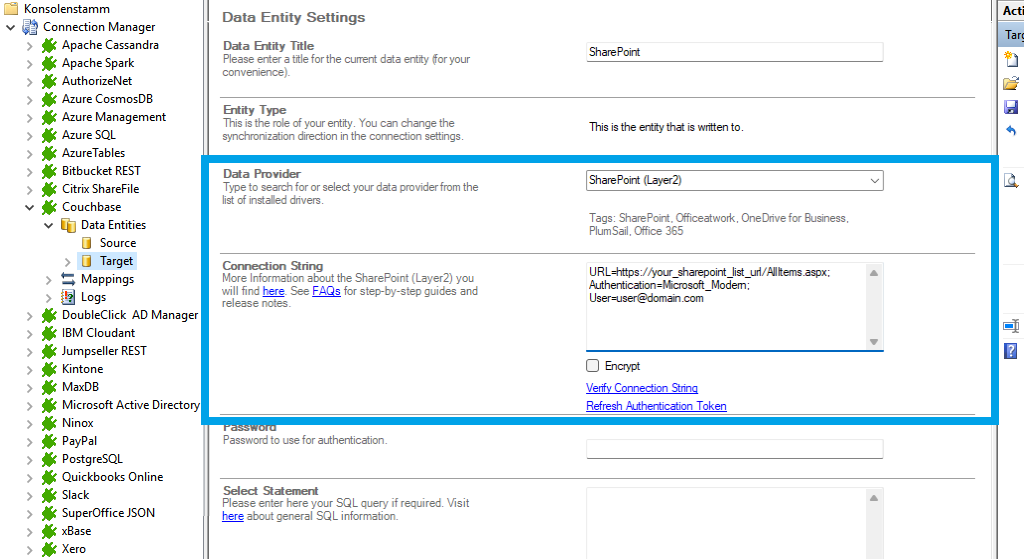Click the Data Entities folder icon
This screenshot has height=559, width=1024.
coord(68,225)
